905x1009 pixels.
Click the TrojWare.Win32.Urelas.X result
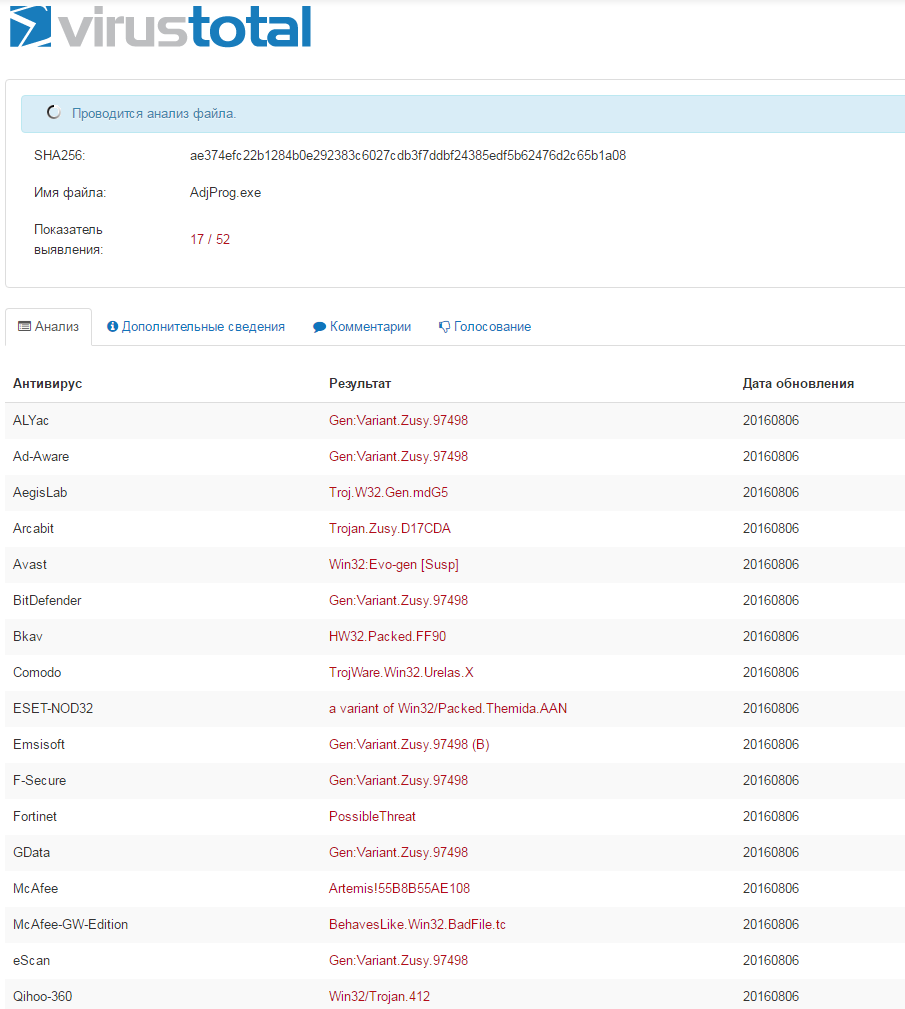pyautogui.click(x=402, y=672)
